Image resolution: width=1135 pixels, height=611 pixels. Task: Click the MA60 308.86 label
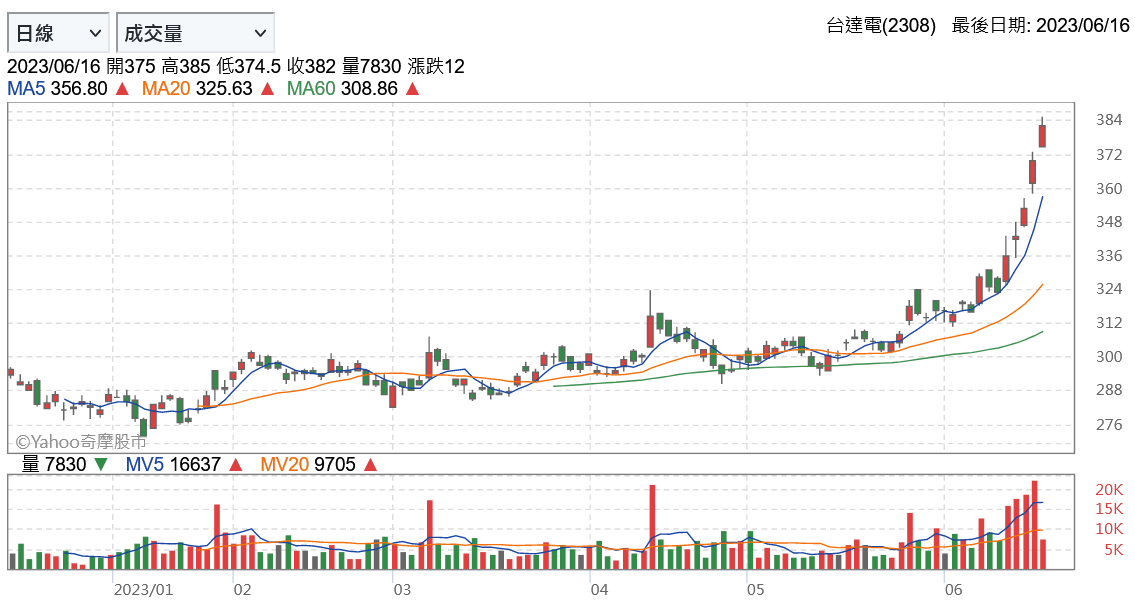click(342, 89)
